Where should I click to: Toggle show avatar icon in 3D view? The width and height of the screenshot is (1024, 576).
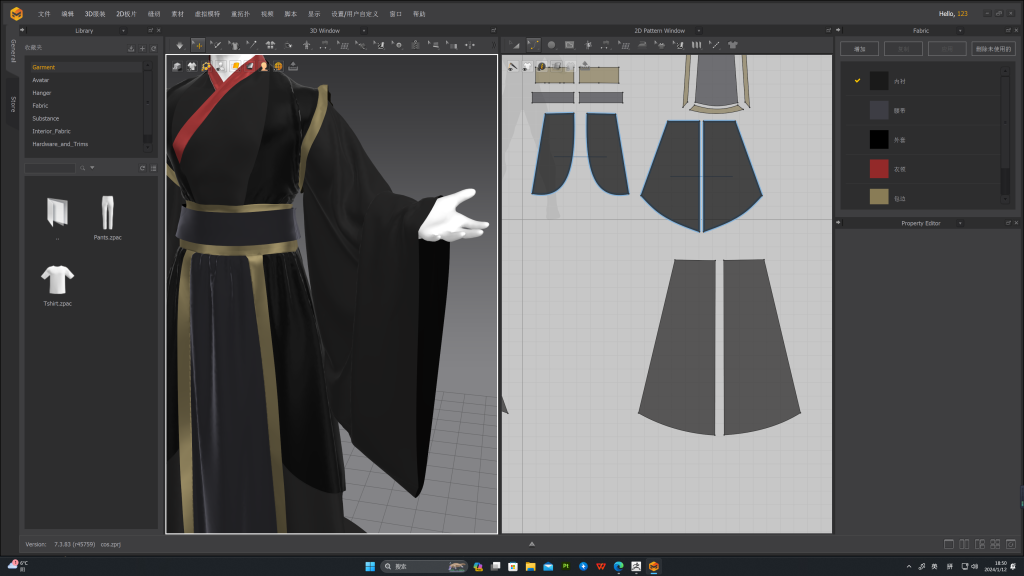pos(264,67)
